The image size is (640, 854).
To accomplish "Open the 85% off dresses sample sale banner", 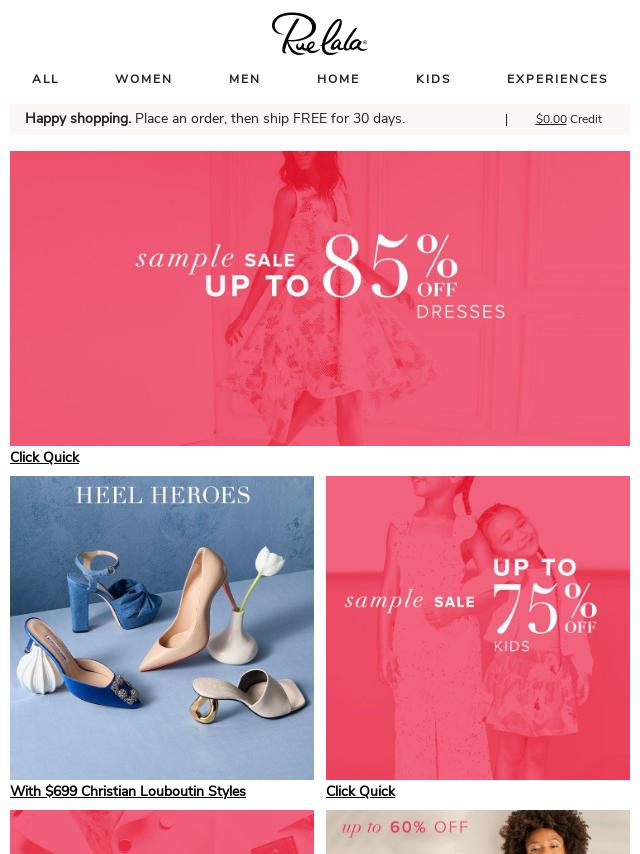I will pos(320,298).
